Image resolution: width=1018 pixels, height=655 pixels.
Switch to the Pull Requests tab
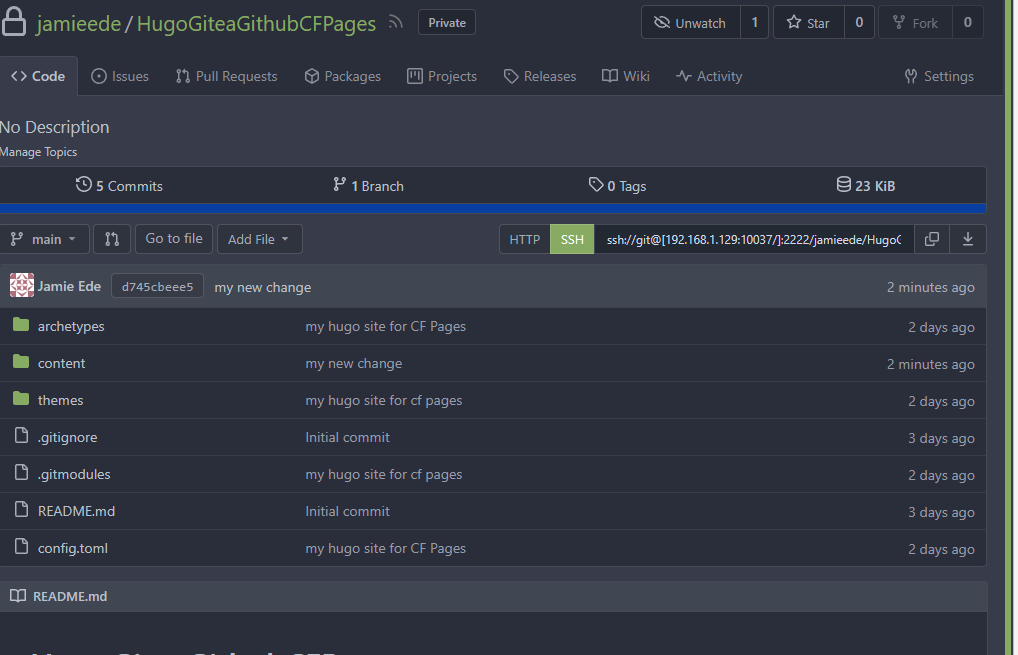[226, 76]
